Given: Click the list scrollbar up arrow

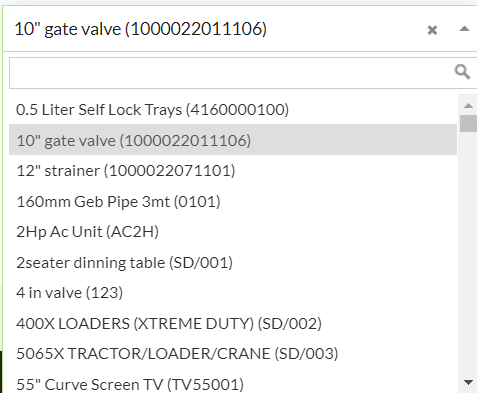Looking at the screenshot, I should [x=468, y=105].
